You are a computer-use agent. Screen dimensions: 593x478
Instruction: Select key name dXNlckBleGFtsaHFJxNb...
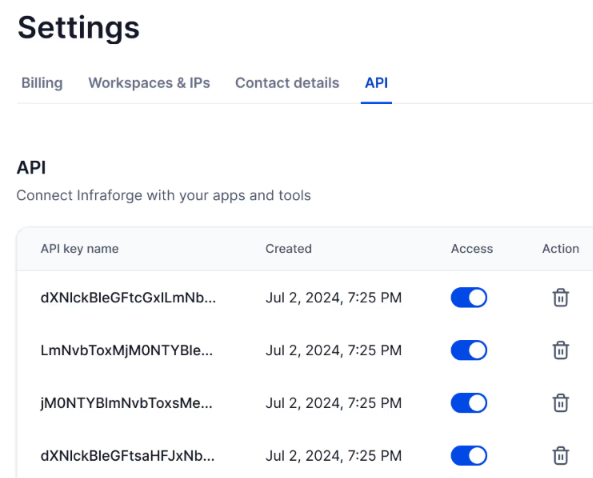(127, 456)
